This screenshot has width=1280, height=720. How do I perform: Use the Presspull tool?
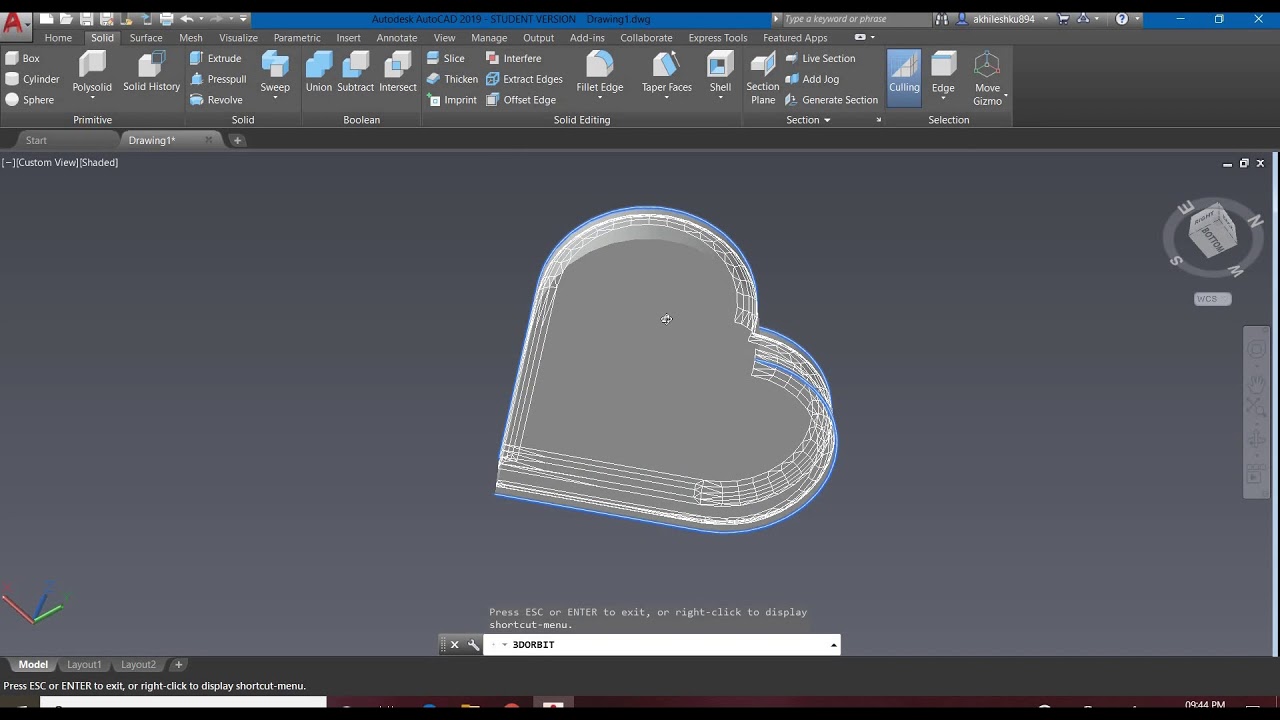coord(218,79)
